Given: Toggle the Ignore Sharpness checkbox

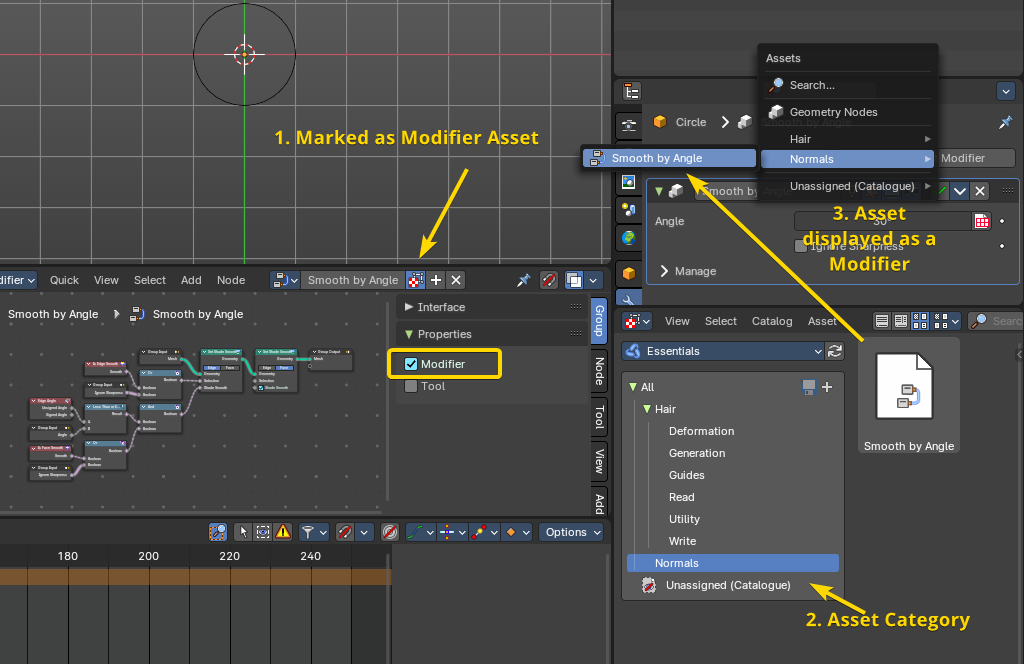Looking at the screenshot, I should pyautogui.click(x=801, y=246).
